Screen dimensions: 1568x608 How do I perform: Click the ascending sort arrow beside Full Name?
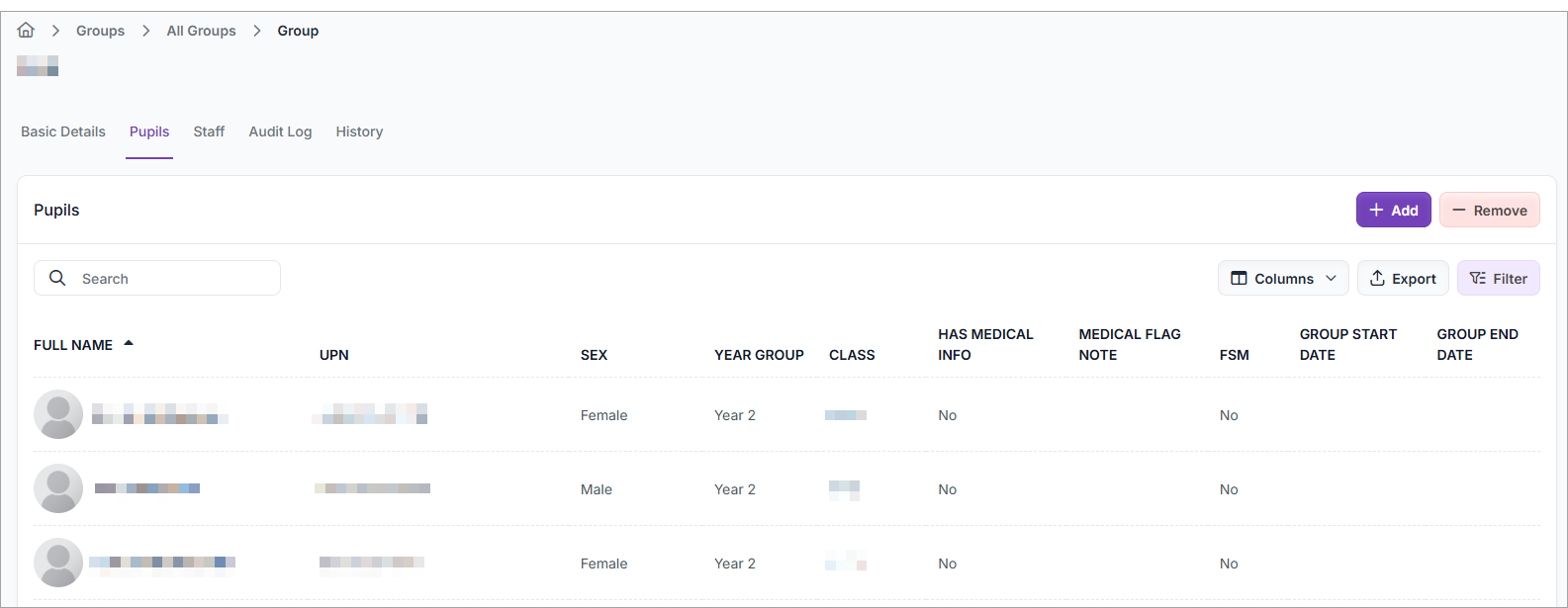point(129,344)
